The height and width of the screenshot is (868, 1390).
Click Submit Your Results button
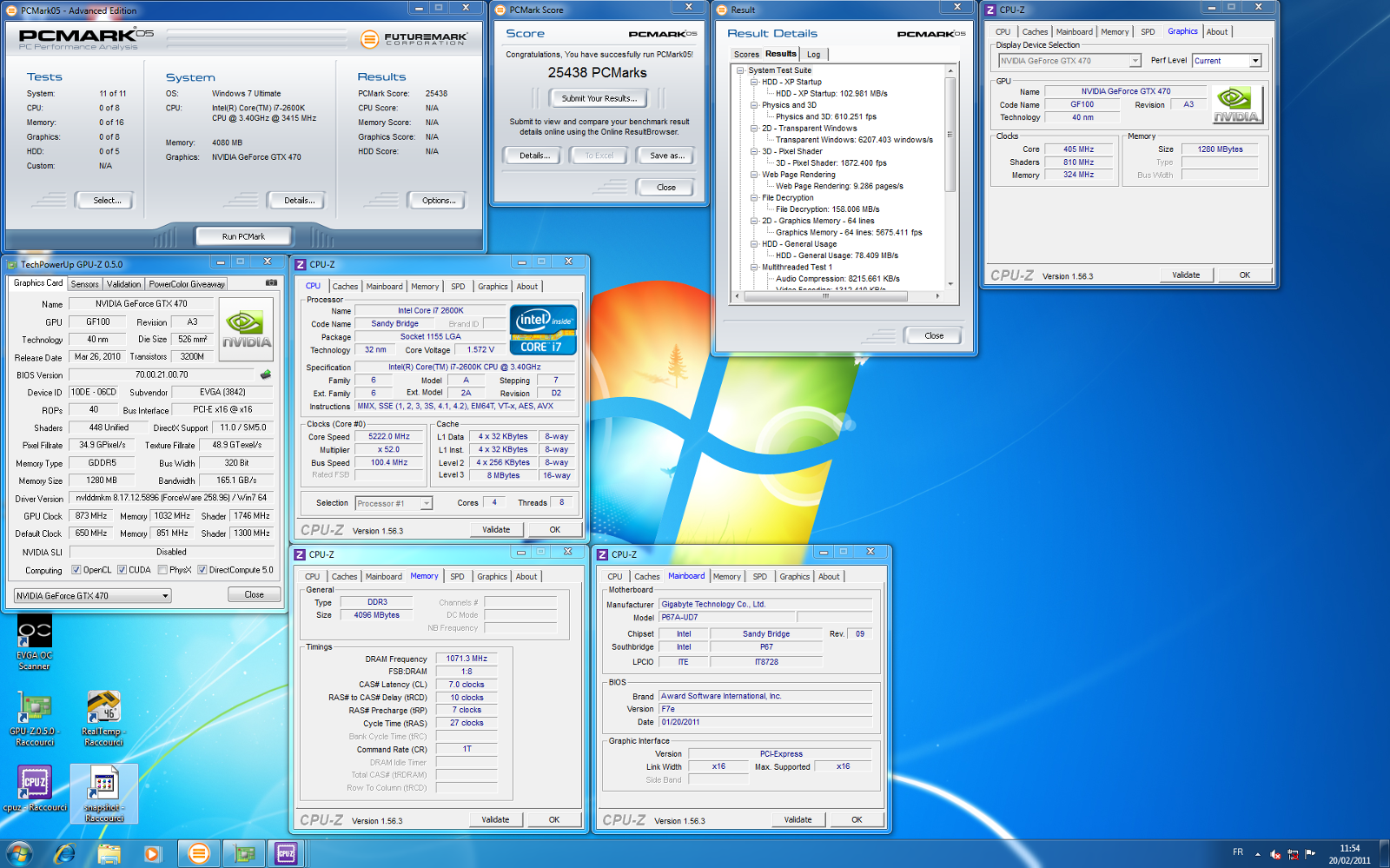[599, 98]
